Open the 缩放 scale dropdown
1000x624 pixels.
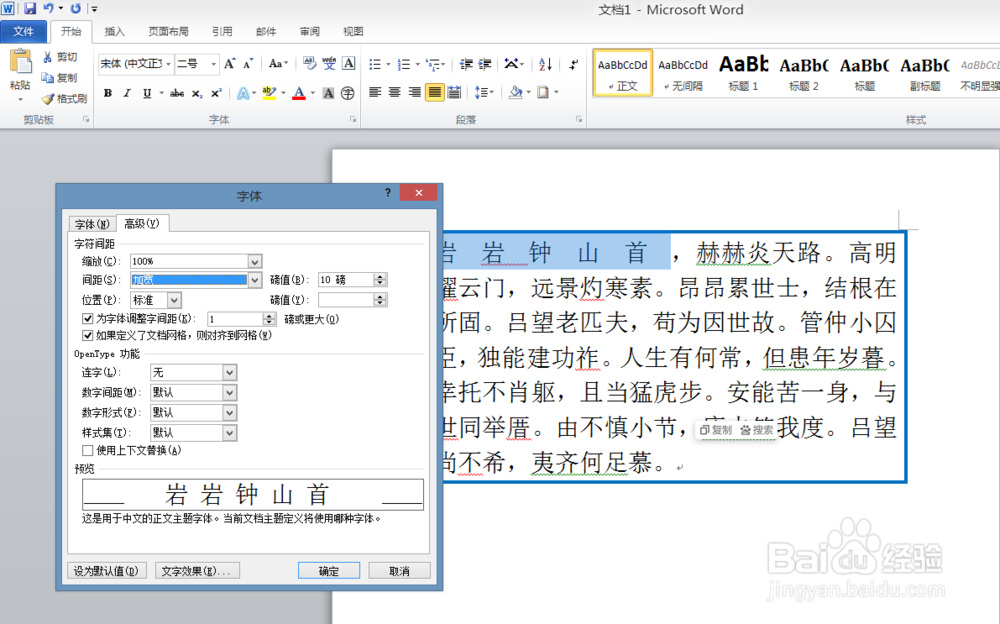(x=254, y=262)
